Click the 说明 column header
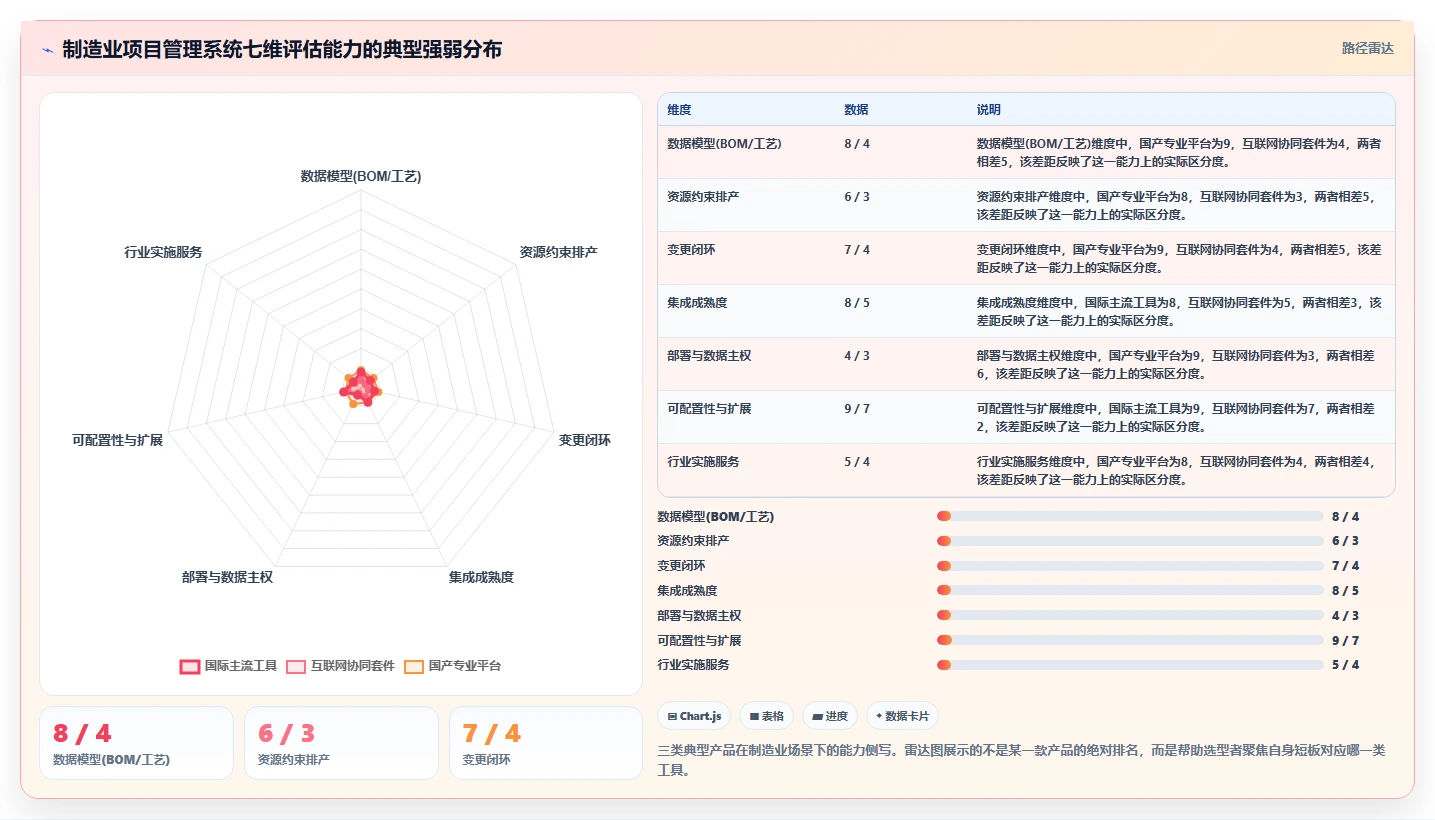Viewport: 1435px width, 820px height. [988, 109]
